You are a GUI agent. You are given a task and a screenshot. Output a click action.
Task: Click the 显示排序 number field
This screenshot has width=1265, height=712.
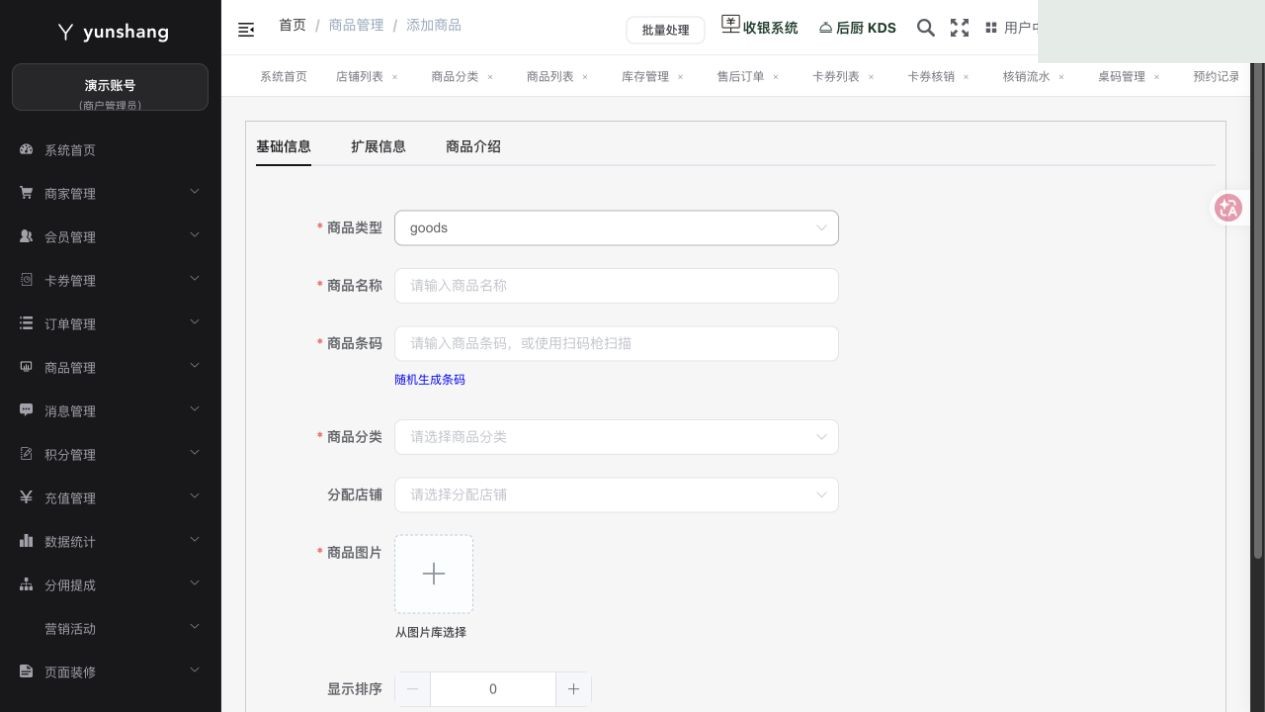pos(493,689)
